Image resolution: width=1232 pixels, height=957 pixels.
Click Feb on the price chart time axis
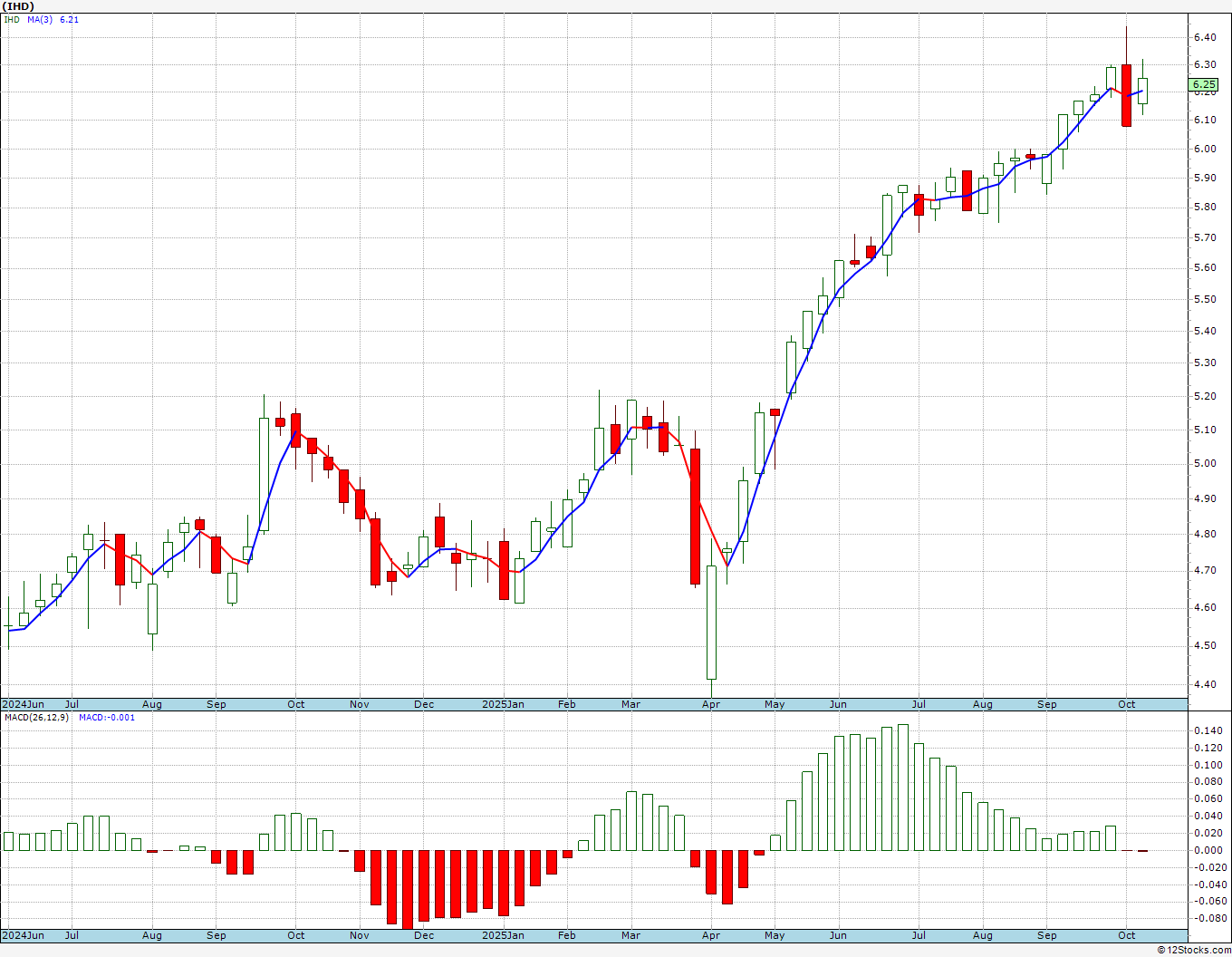point(567,704)
